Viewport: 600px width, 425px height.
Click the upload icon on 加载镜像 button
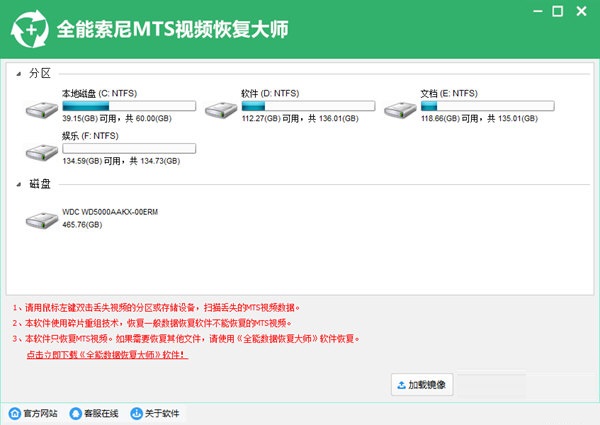[x=401, y=385]
